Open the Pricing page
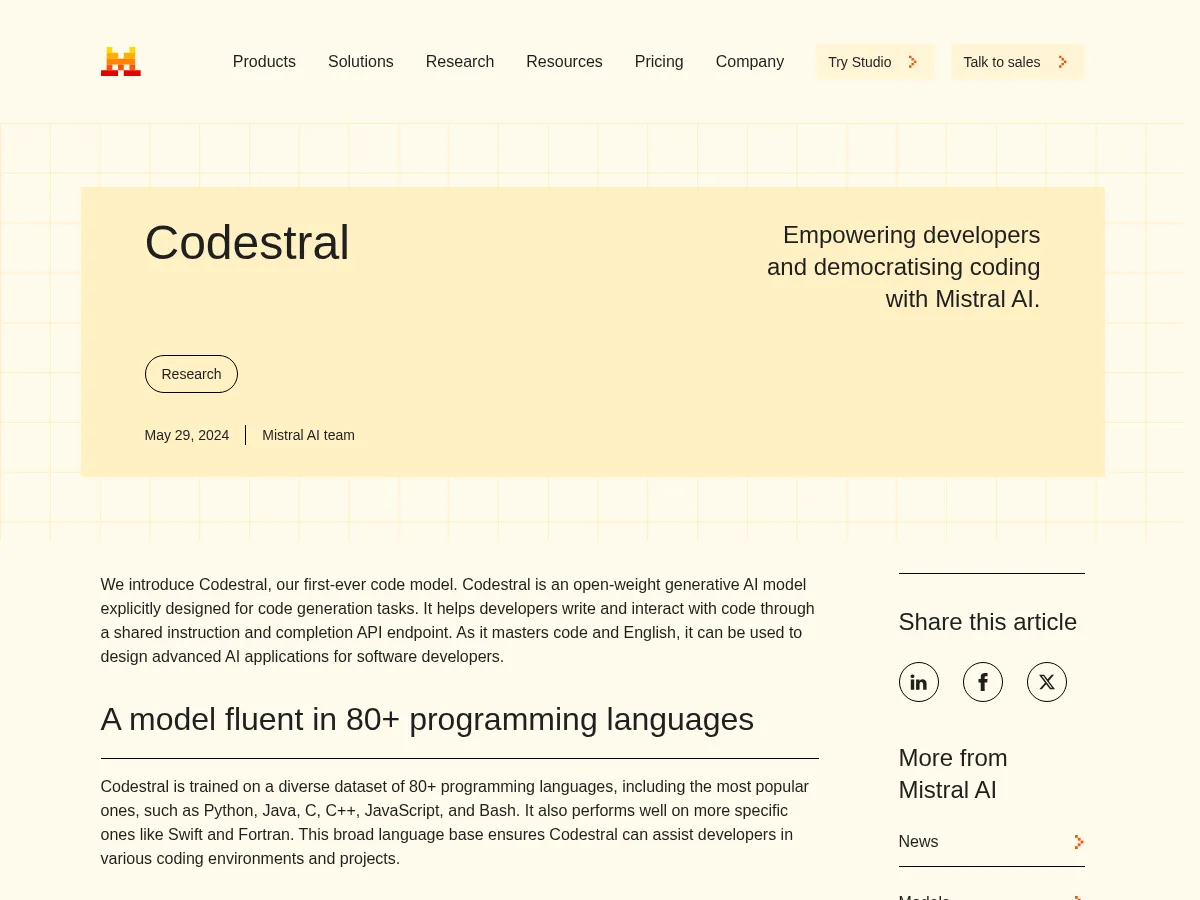 (658, 61)
